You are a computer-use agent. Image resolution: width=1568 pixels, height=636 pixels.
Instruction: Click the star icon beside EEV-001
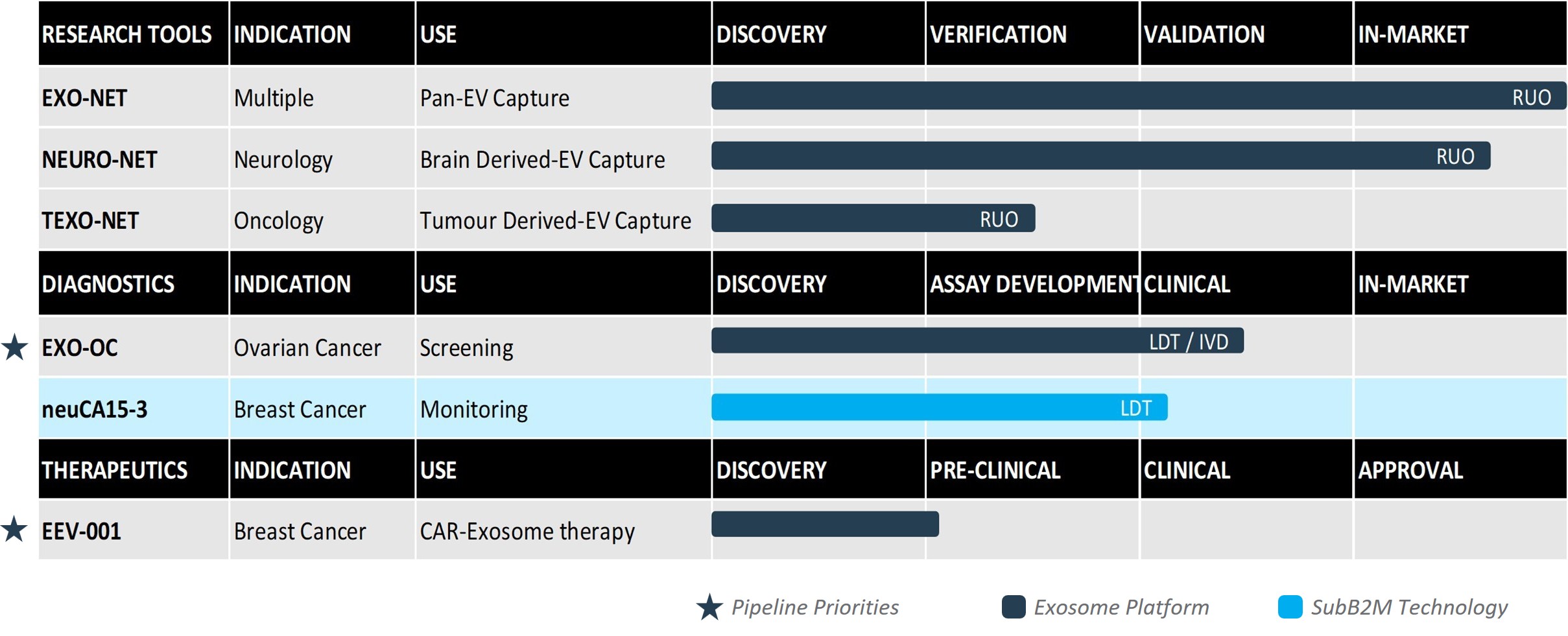(14, 529)
